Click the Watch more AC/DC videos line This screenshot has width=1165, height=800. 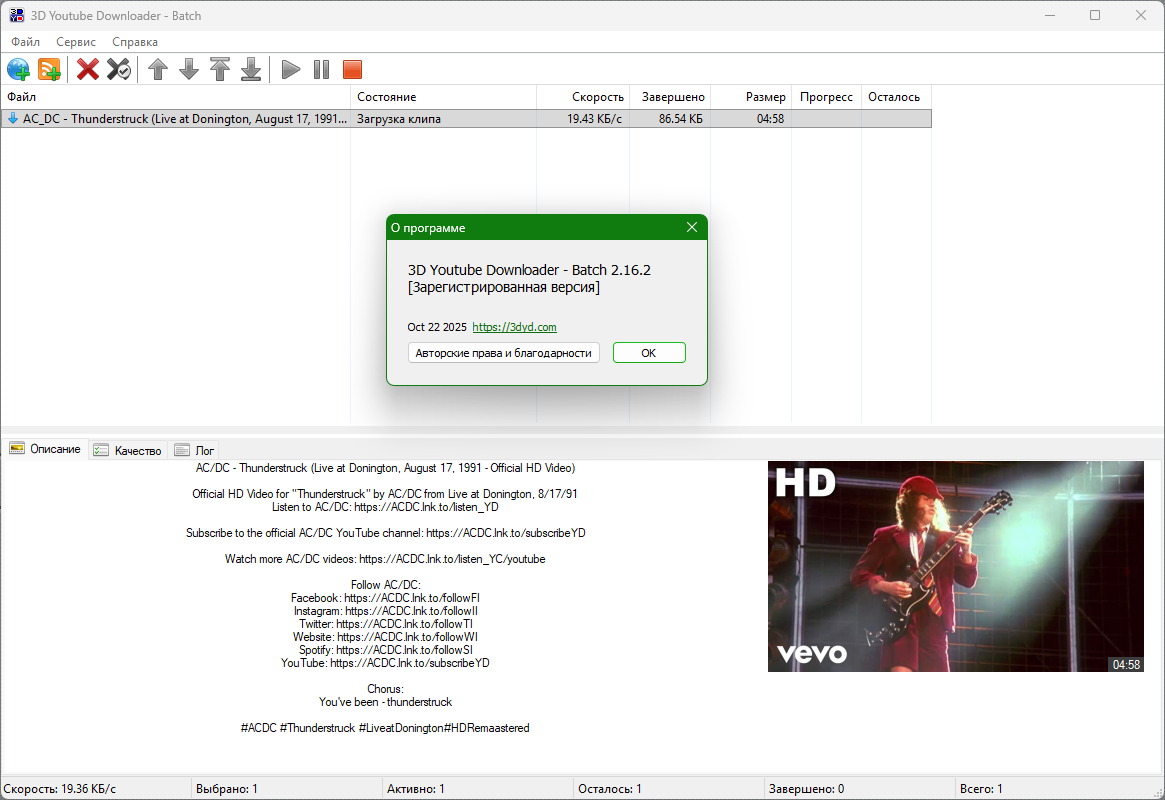coord(385,559)
